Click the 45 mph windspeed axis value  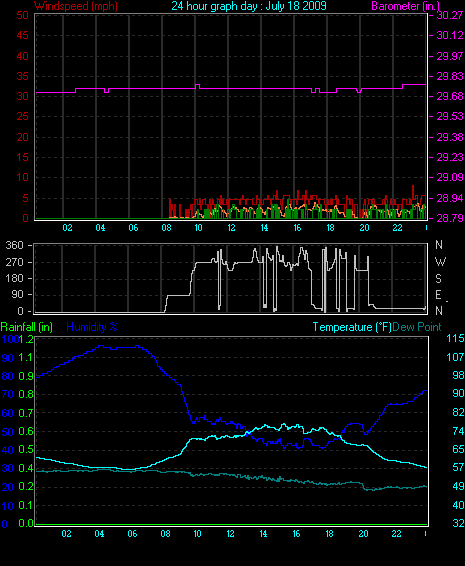click(x=22, y=35)
